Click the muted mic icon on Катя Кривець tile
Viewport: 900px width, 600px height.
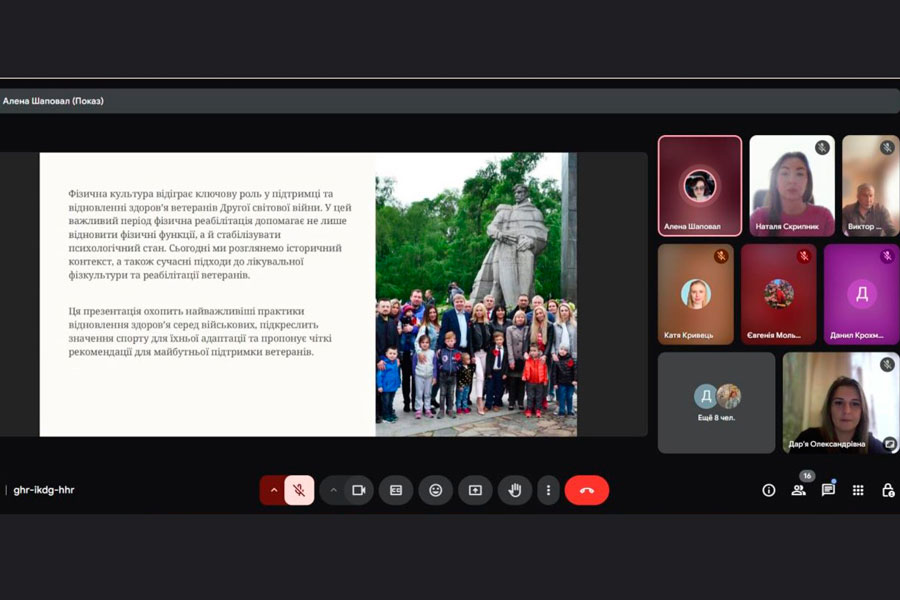point(721,256)
